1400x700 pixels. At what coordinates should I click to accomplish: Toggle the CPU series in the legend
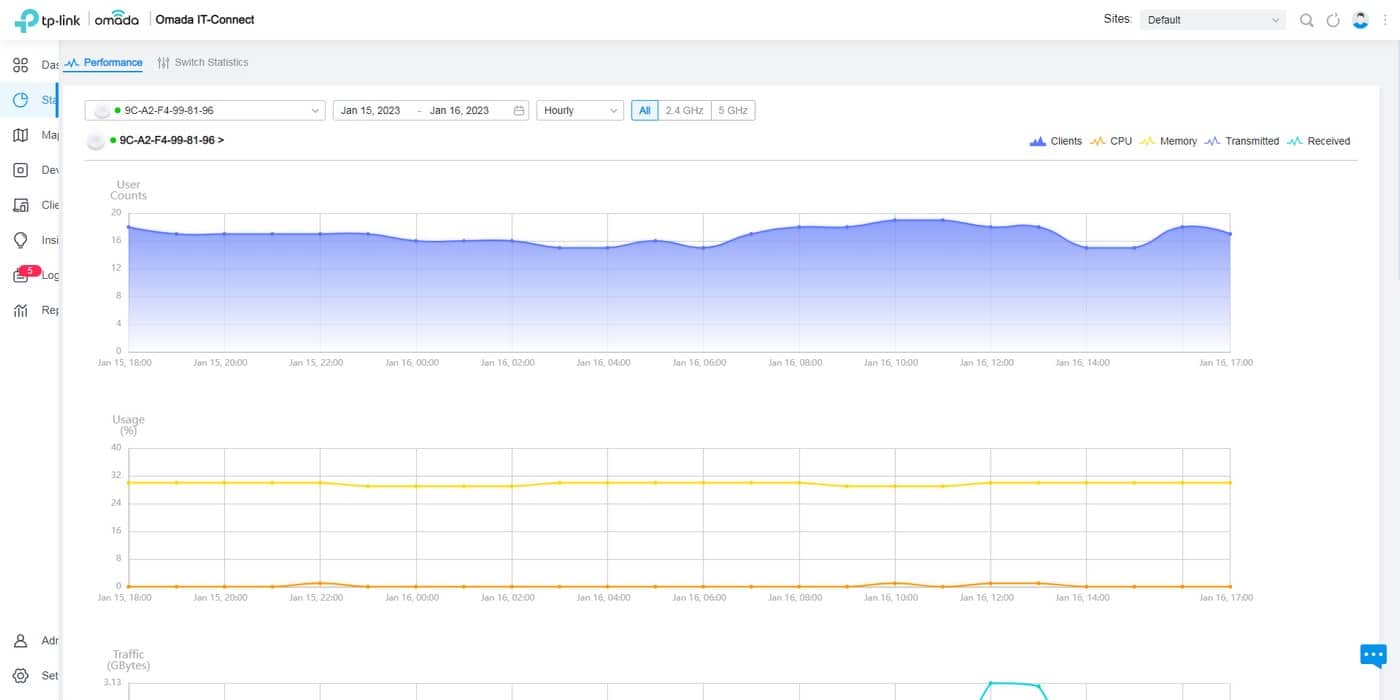1110,141
